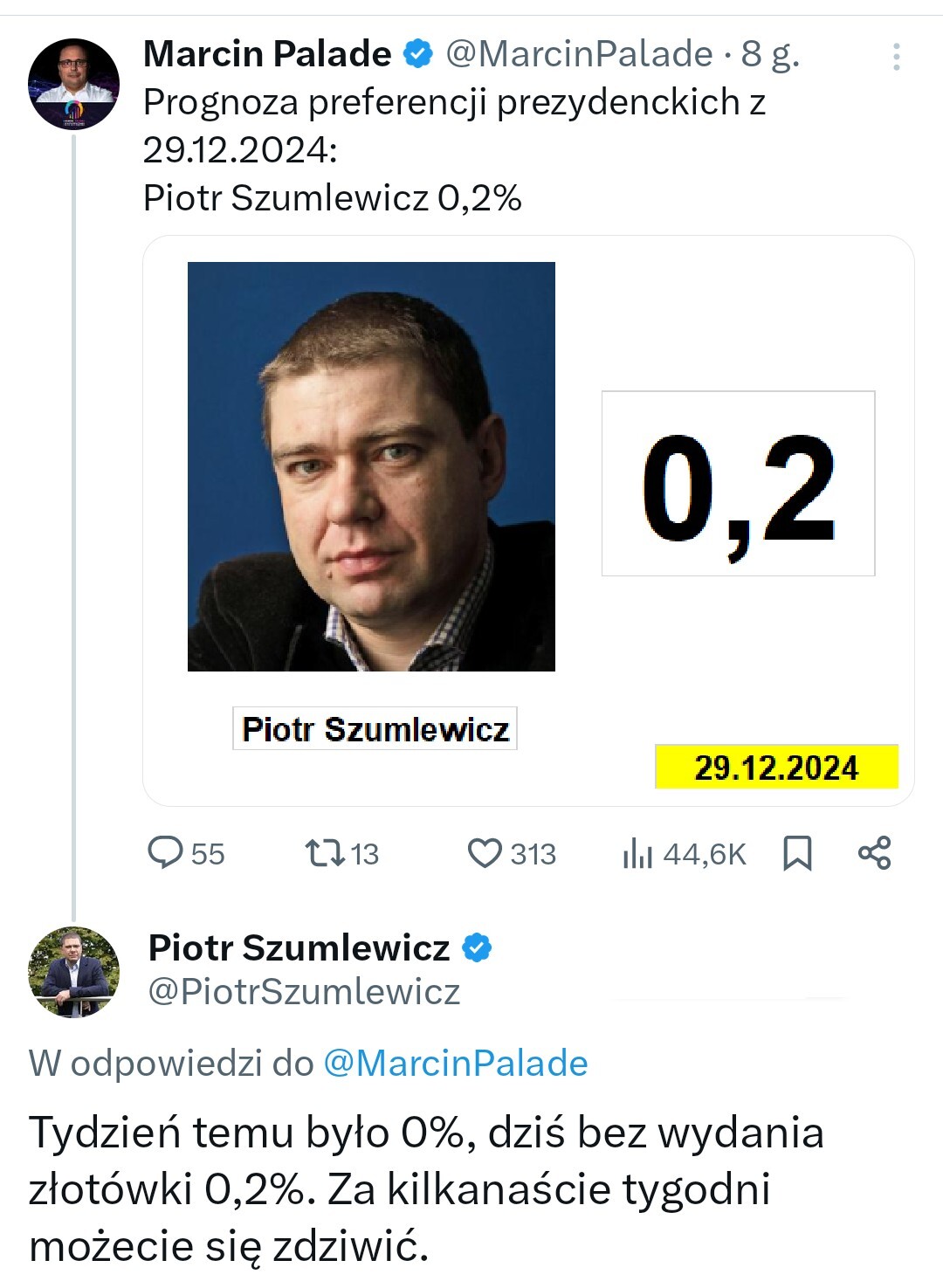Tap the repost arrows icon
943x1288 pixels.
[x=324, y=852]
